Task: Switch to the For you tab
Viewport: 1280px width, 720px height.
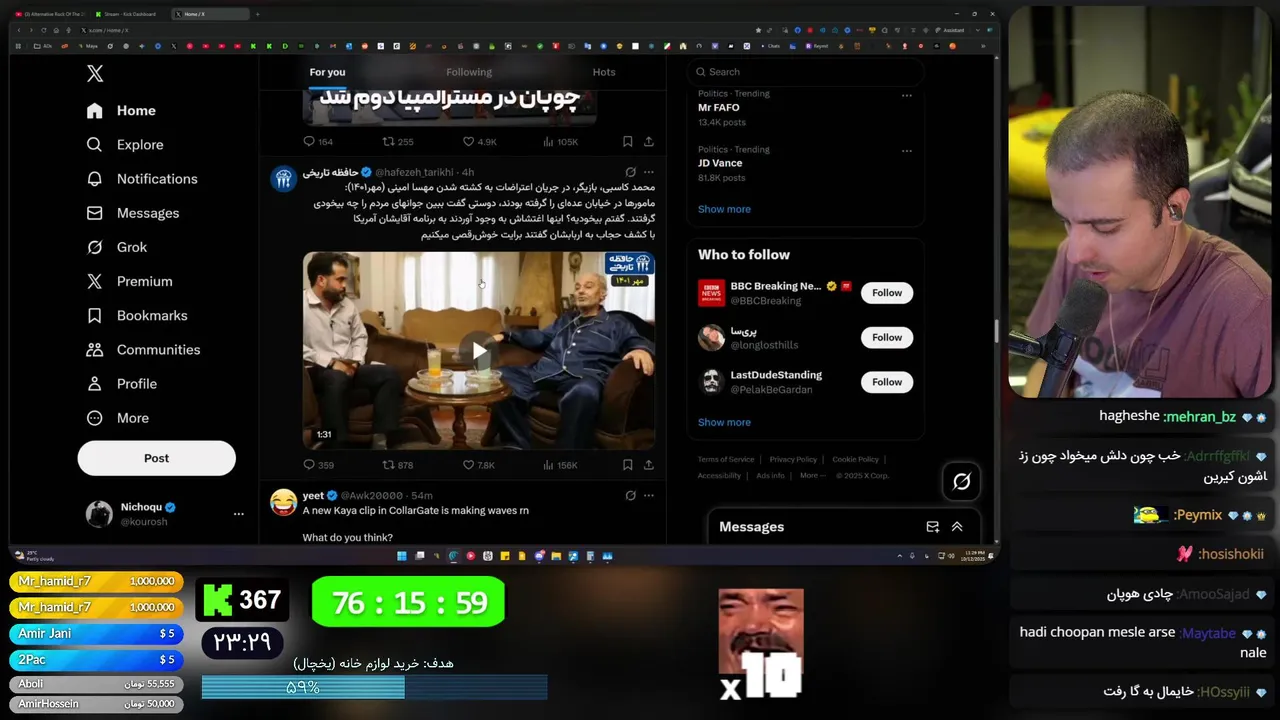Action: pos(327,72)
